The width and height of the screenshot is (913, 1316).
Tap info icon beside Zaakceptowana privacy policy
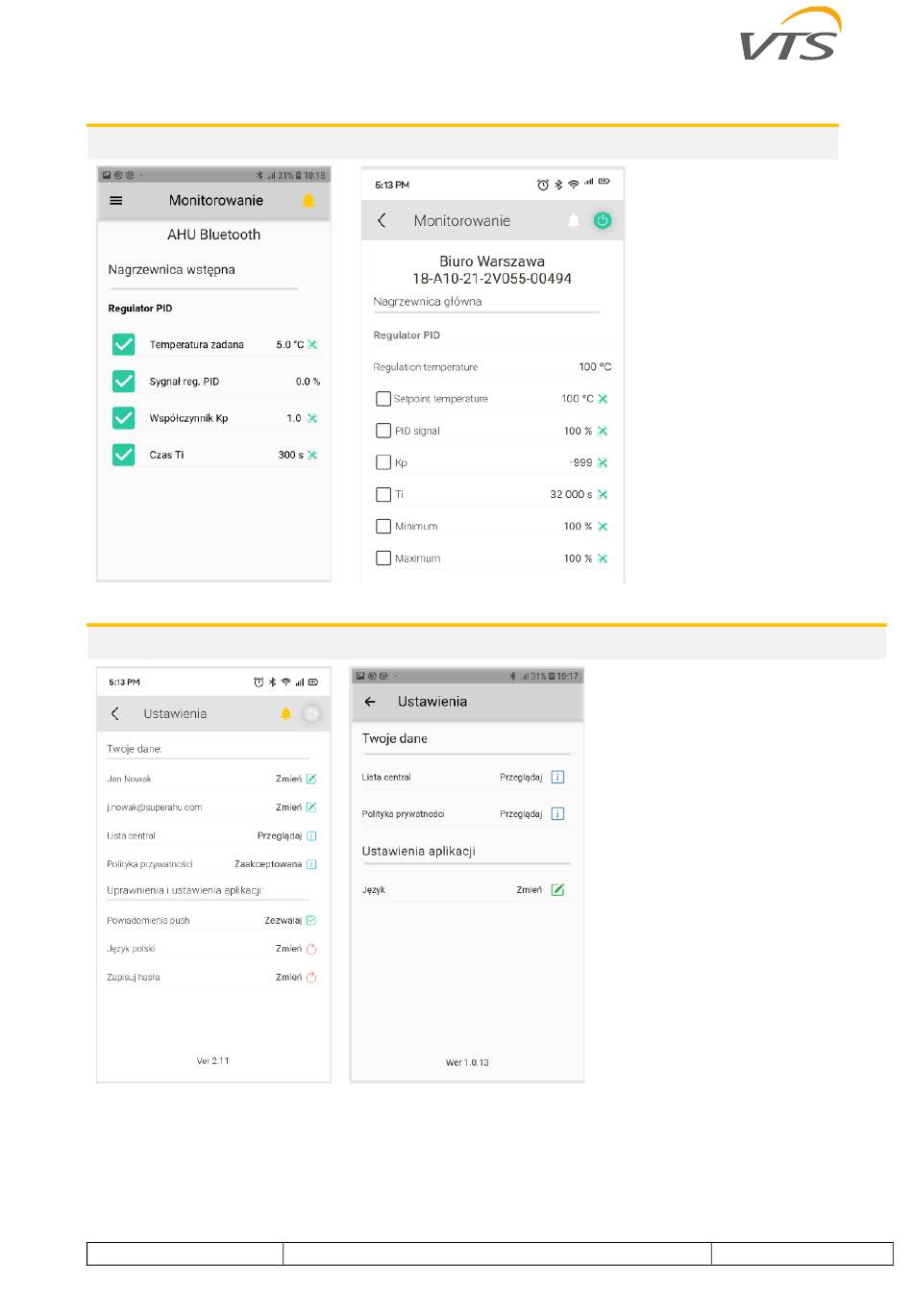point(311,864)
